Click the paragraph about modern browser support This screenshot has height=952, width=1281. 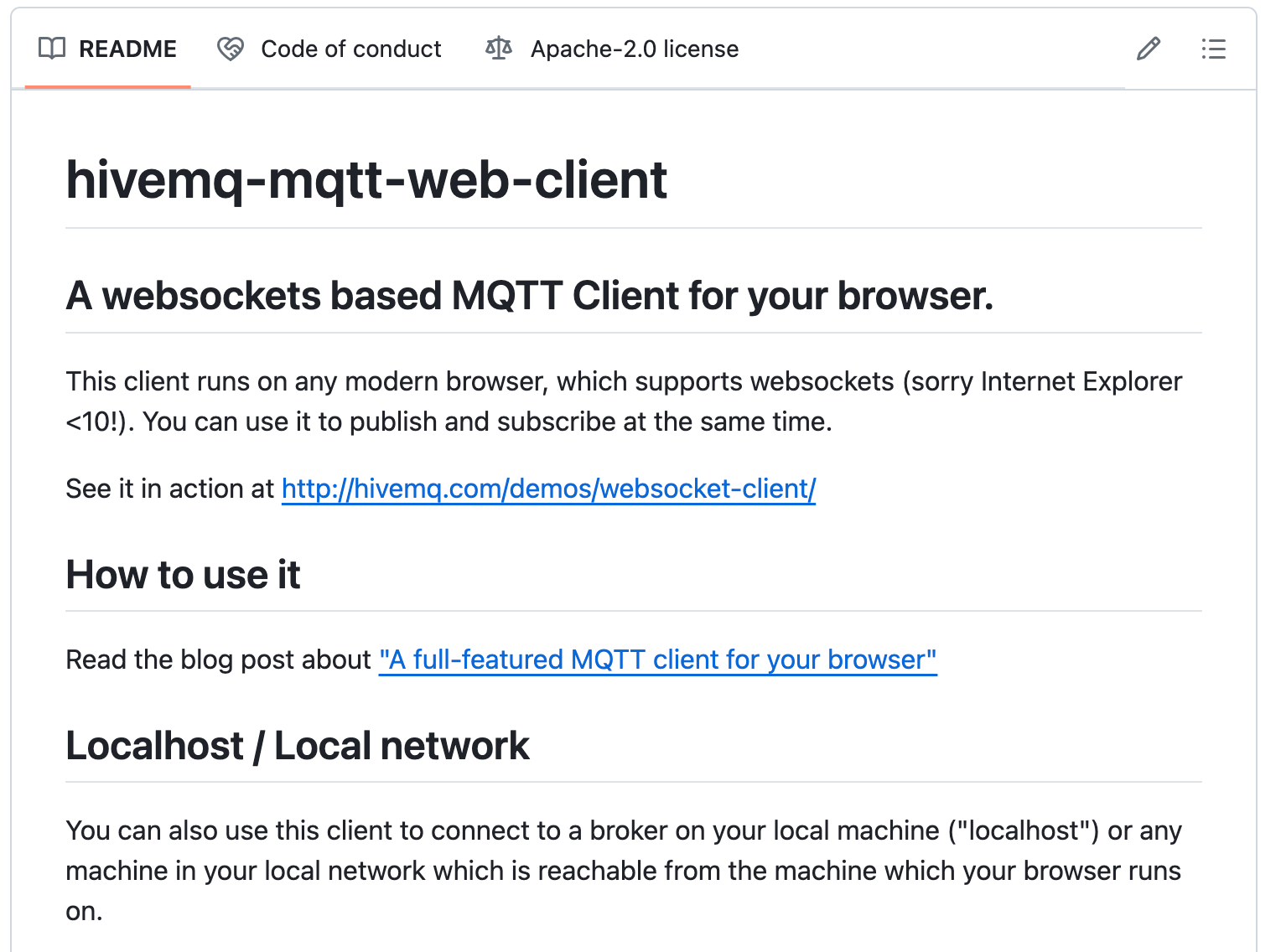[x=624, y=401]
